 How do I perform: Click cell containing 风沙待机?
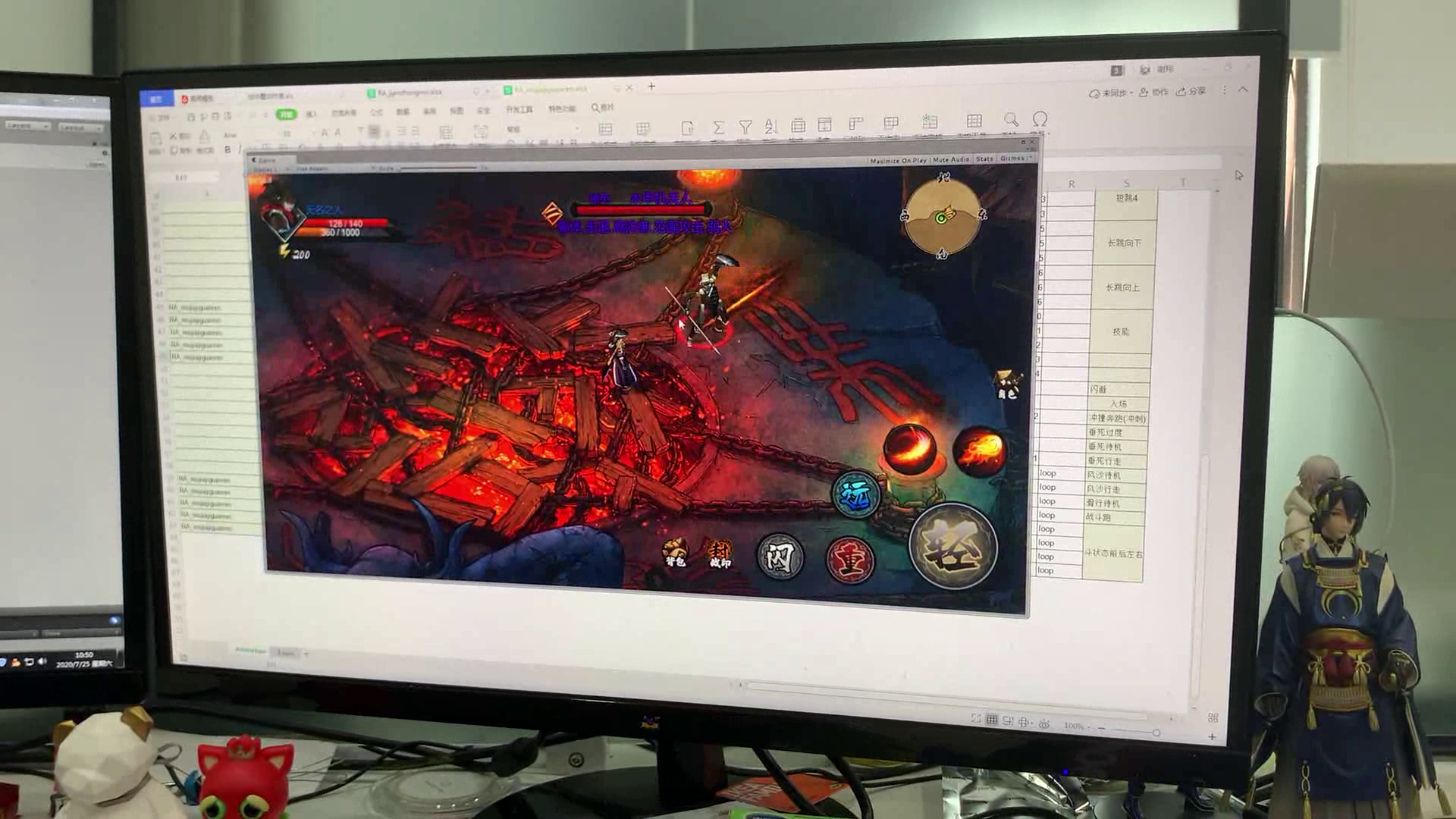coord(1116,475)
